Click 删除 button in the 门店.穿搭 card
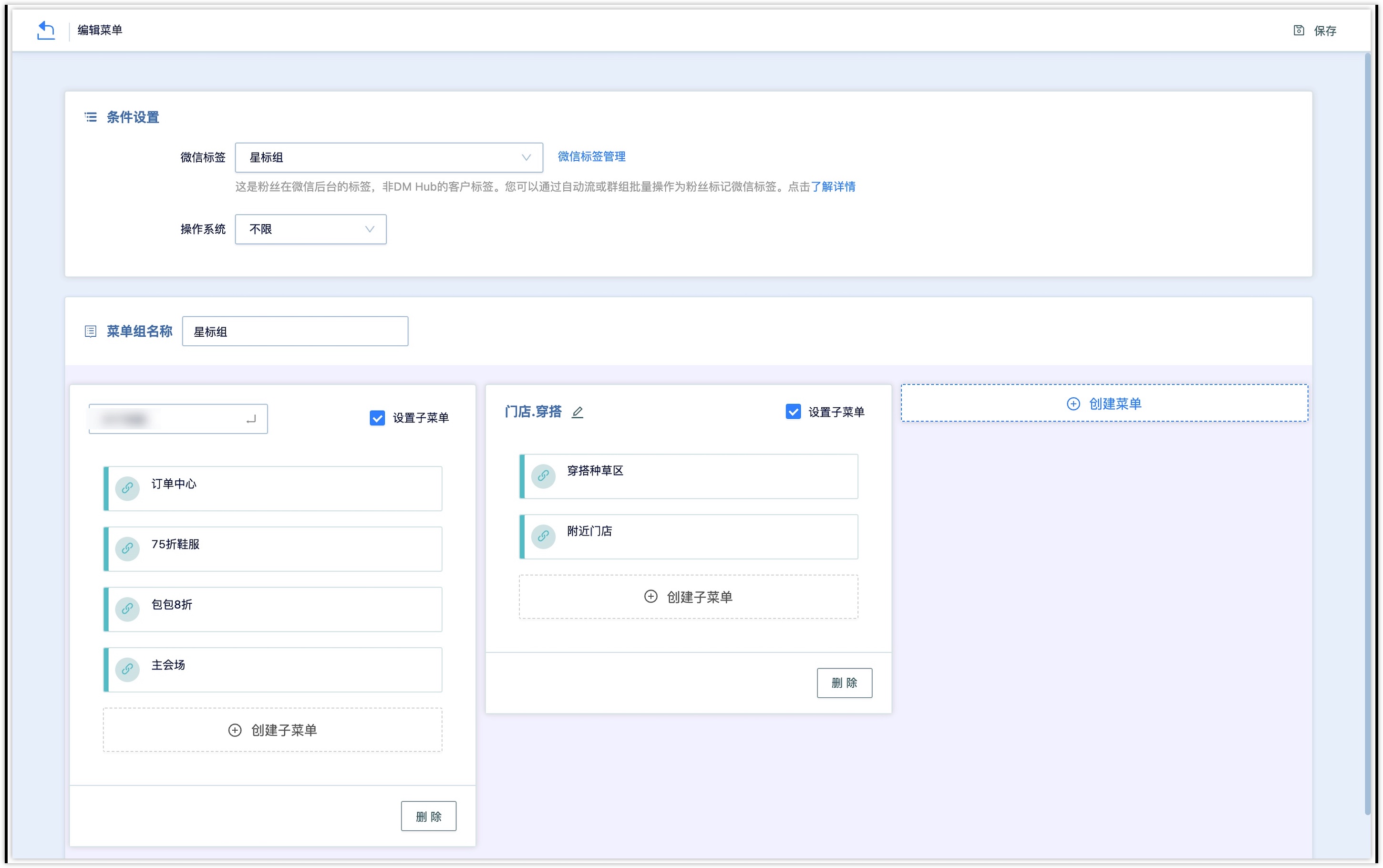Image resolution: width=1383 pixels, height=868 pixels. pyautogui.click(x=845, y=682)
